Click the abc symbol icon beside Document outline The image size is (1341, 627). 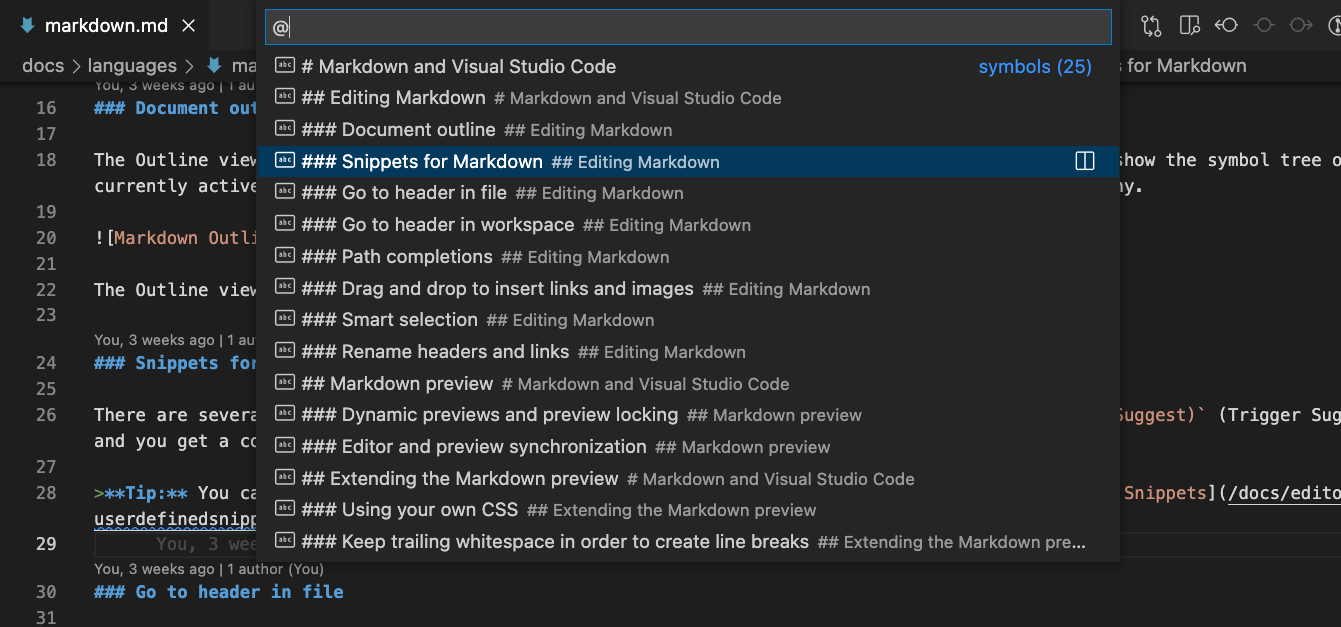(x=285, y=129)
